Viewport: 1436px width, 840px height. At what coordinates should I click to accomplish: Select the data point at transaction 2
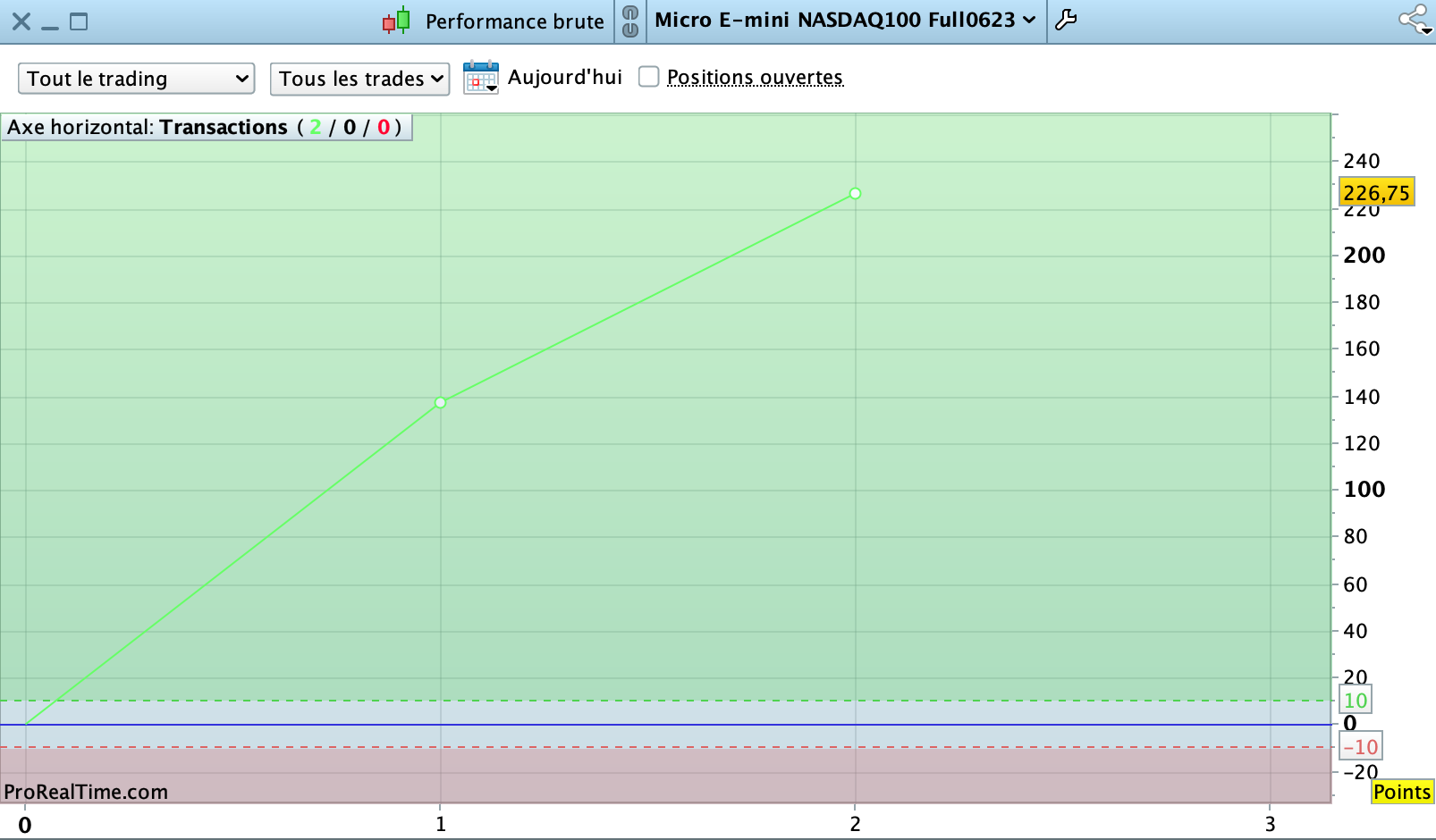(x=855, y=194)
